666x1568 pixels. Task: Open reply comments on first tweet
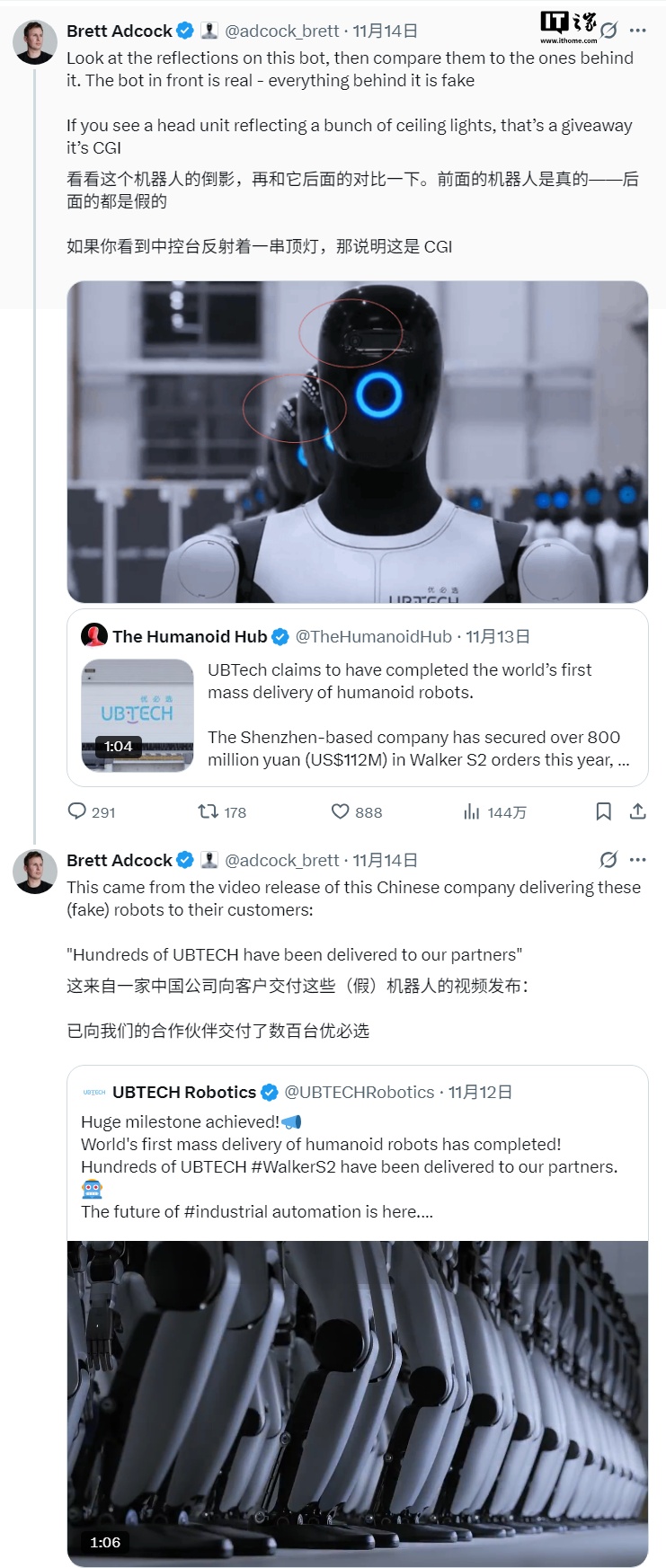coord(77,811)
